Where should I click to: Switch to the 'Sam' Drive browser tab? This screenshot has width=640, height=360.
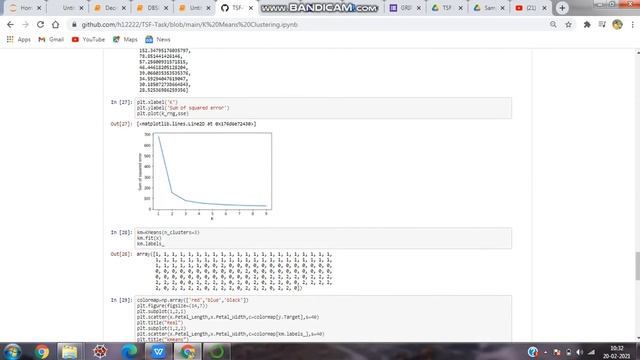tap(488, 8)
